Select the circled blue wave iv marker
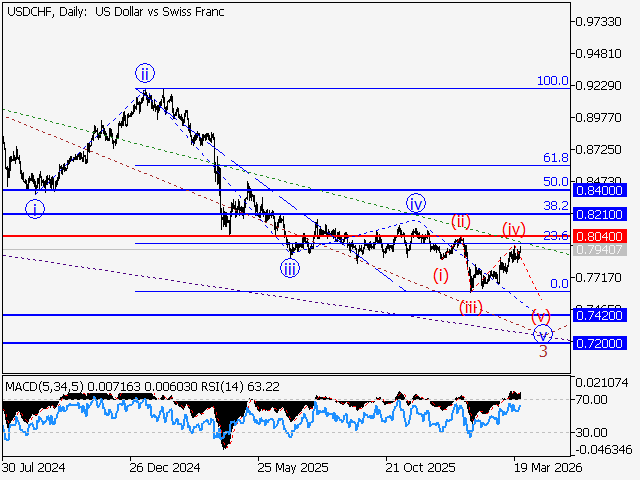640x480 pixels. click(x=416, y=204)
